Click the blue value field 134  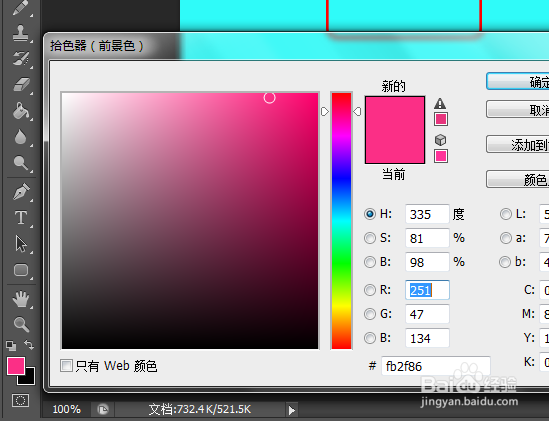pos(427,338)
